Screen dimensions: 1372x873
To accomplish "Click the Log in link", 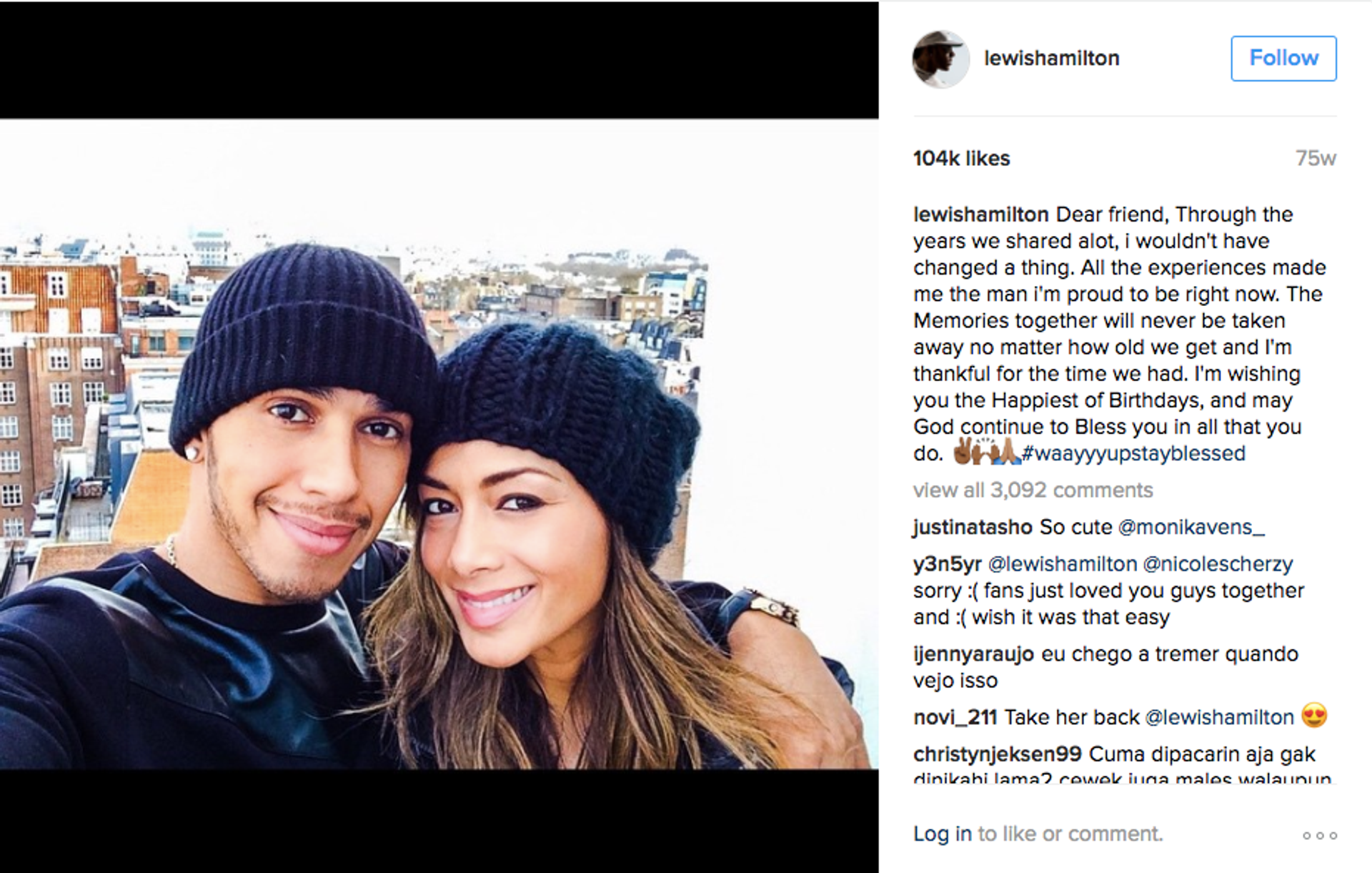I will tap(943, 834).
